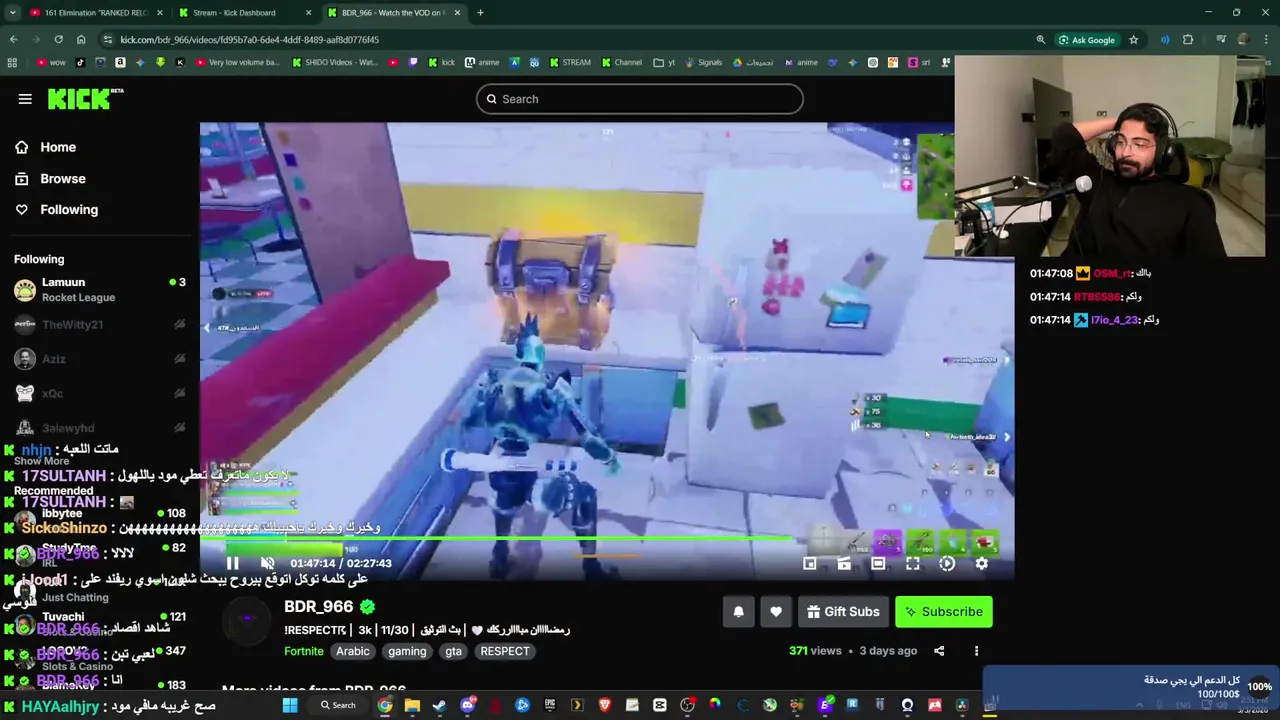Open Aziz channel in Following list

(100, 359)
